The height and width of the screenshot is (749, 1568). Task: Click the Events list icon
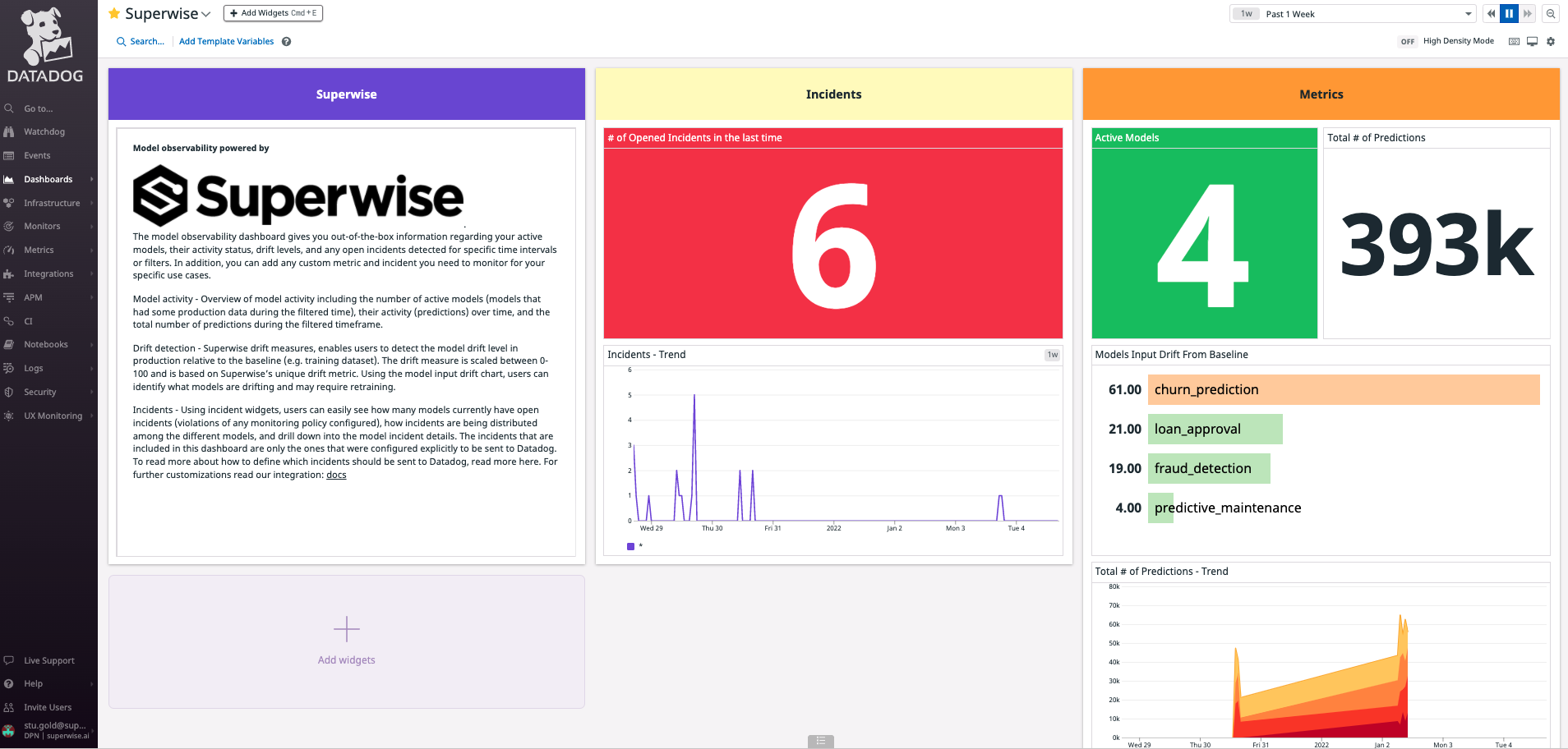[x=9, y=155]
